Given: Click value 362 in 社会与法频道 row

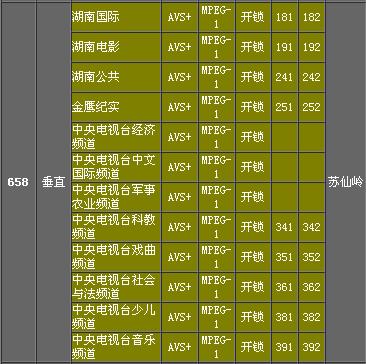Looking at the screenshot, I should tap(311, 287).
